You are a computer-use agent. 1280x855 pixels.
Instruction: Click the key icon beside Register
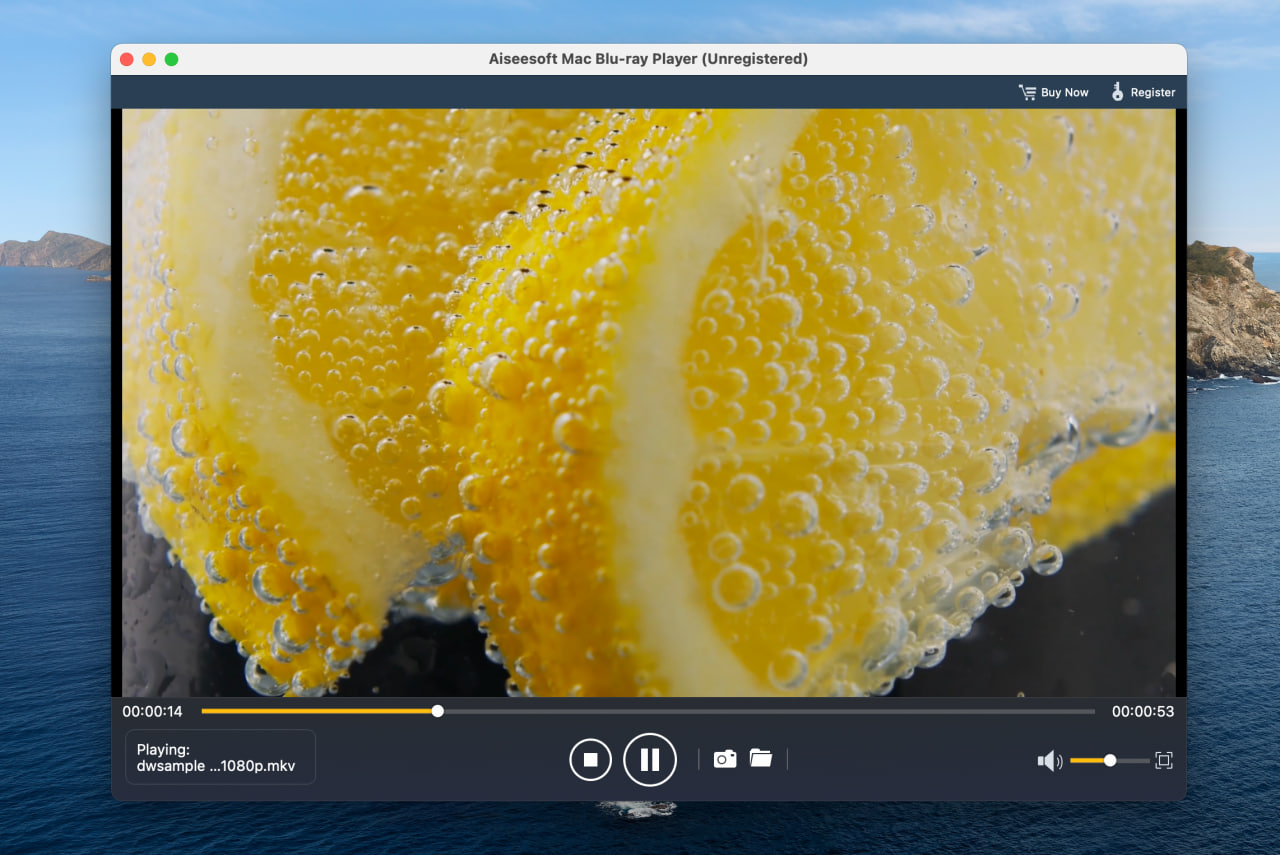coord(1116,91)
